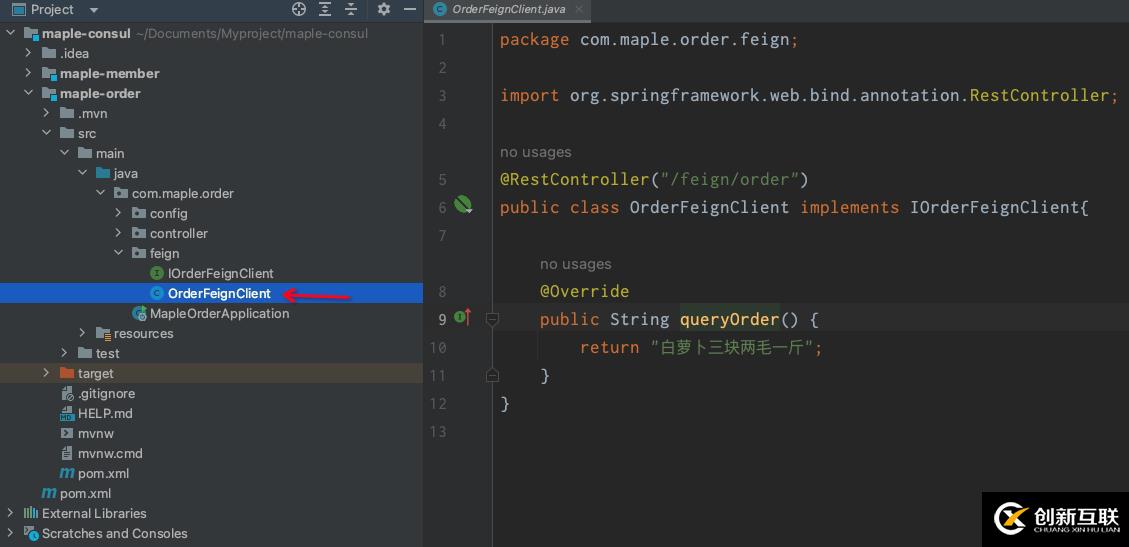Screen dimensions: 1129x547
Task: Collapse the feign package folder
Action: click(119, 253)
